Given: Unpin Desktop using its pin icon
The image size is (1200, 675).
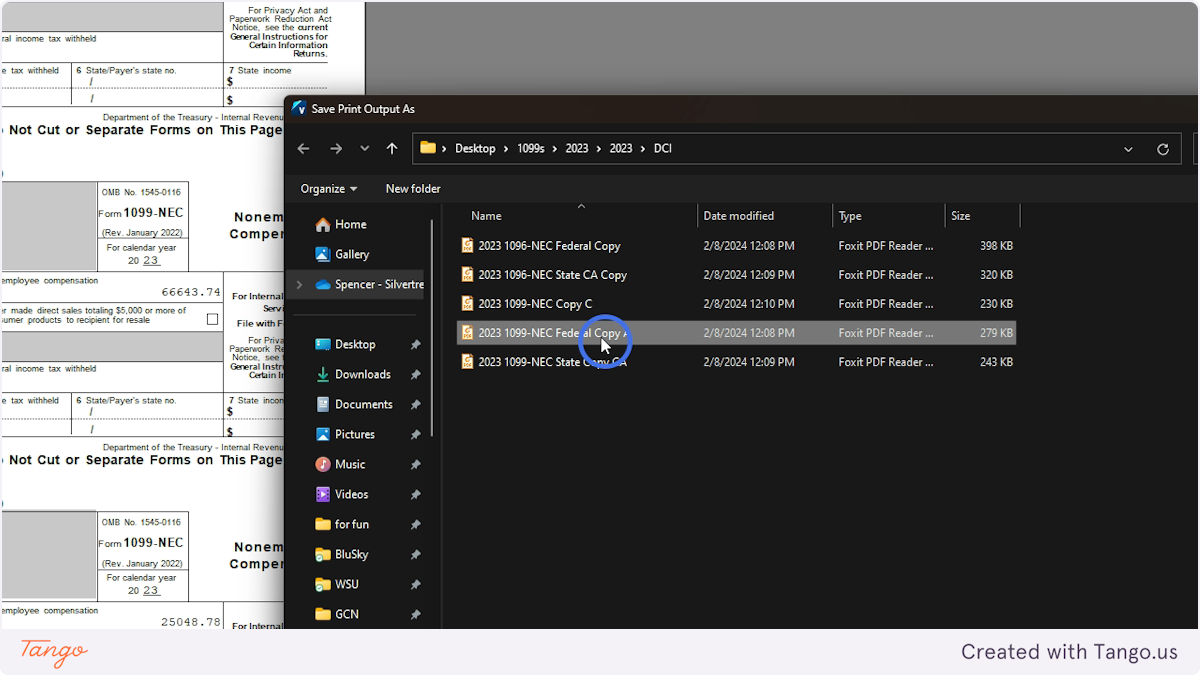Looking at the screenshot, I should (x=415, y=344).
